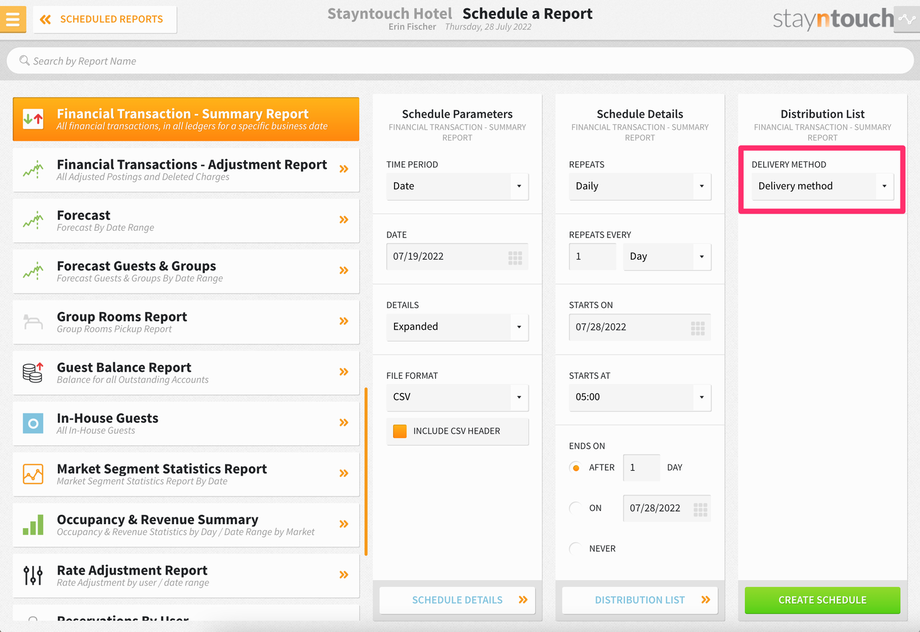Open the hamburger main menu
This screenshot has width=920, height=632.
[12, 19]
